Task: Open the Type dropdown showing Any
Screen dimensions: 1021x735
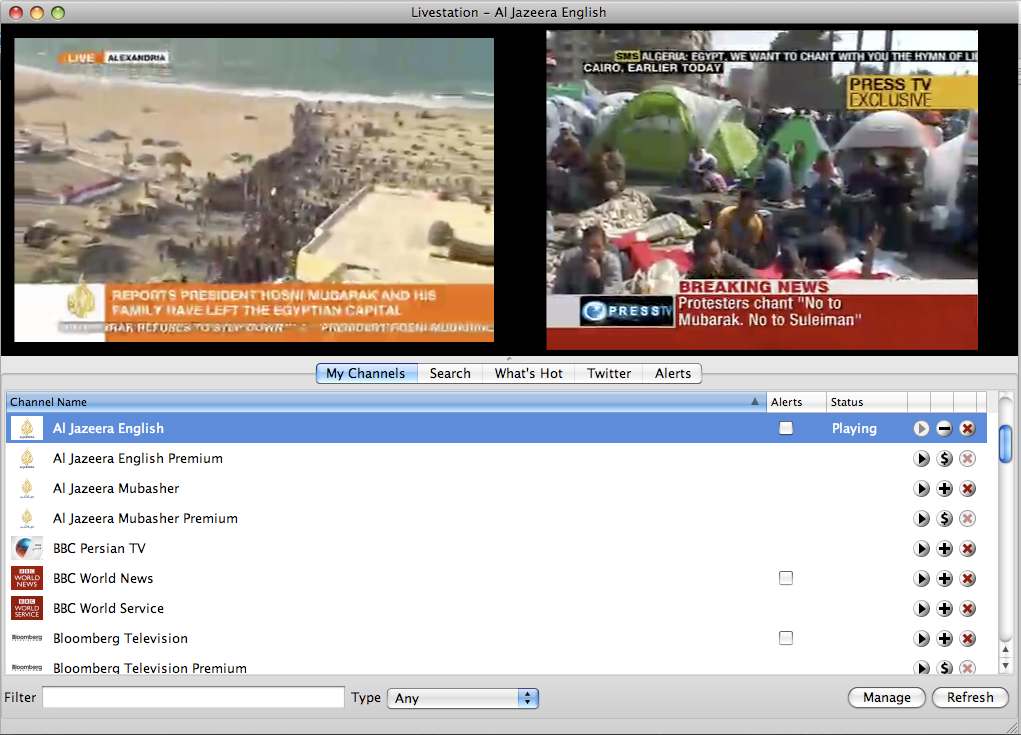Action: (x=463, y=698)
